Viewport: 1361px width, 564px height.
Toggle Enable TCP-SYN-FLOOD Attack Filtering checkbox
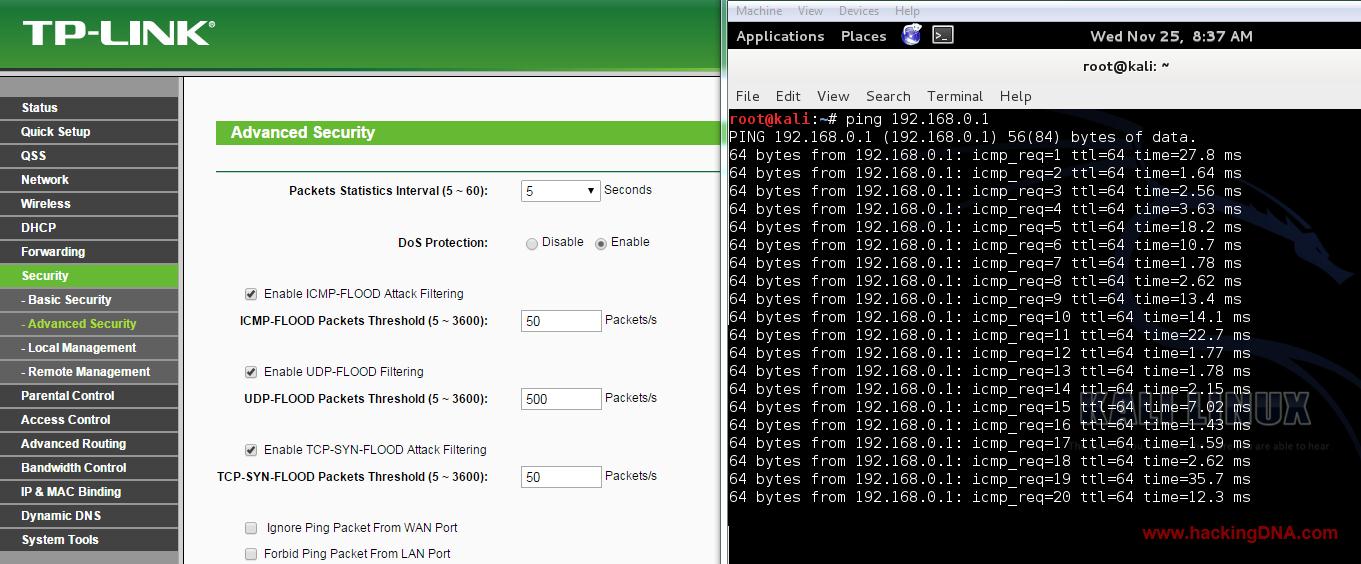click(251, 450)
